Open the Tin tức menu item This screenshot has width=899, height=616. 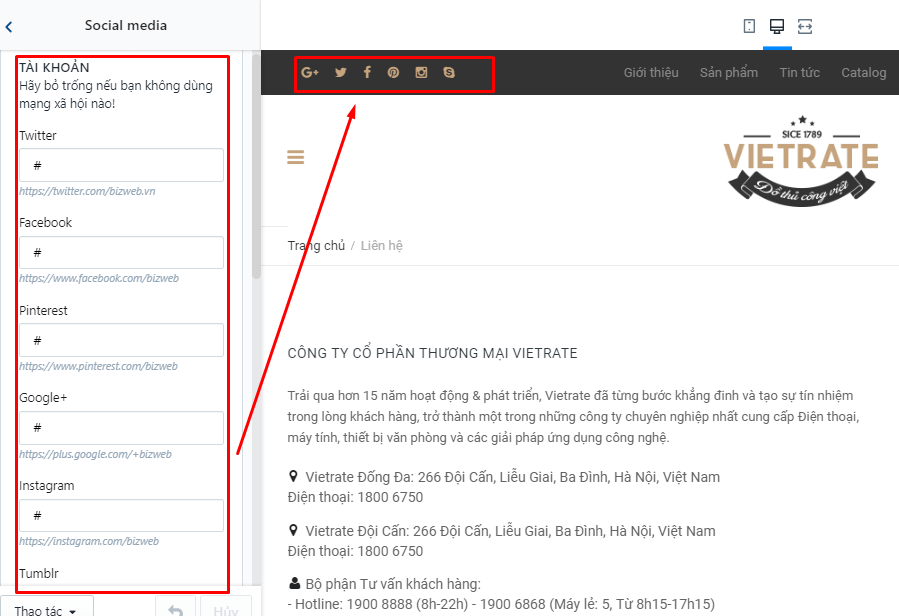point(799,72)
